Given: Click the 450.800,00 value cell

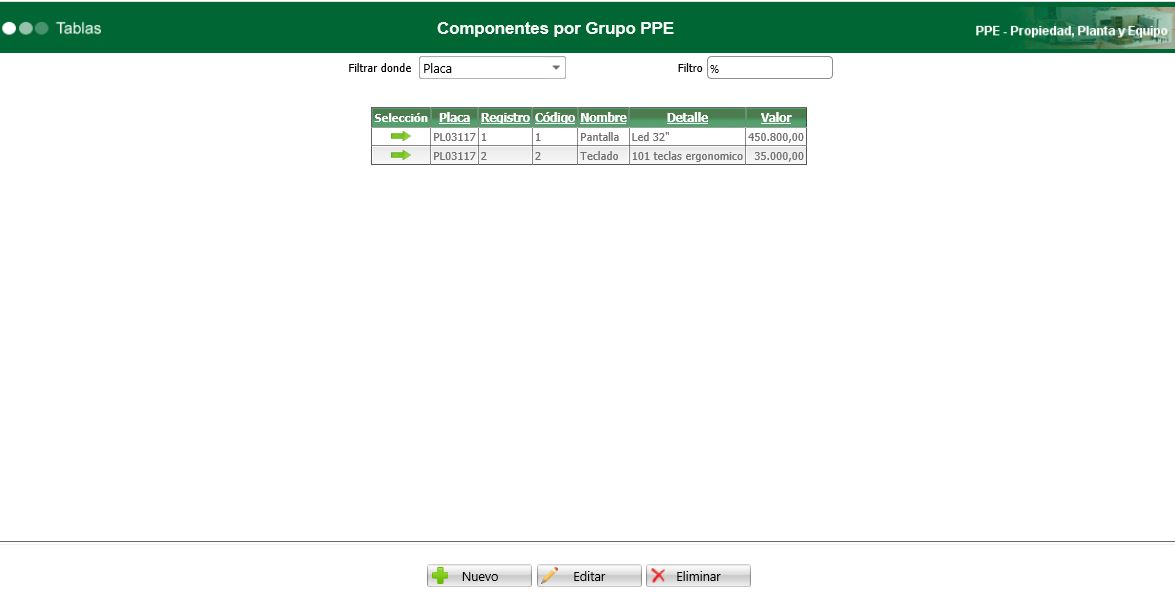Looking at the screenshot, I should (776, 137).
